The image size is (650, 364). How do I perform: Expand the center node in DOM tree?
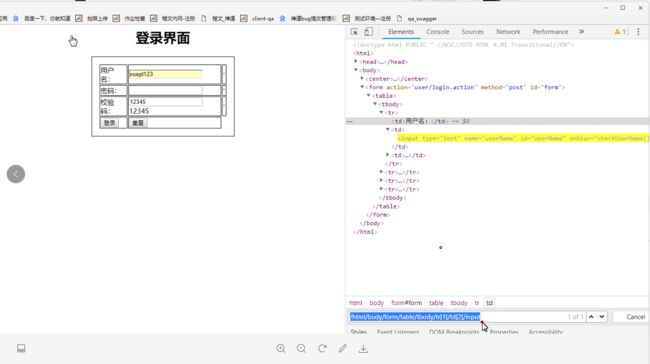(x=362, y=78)
